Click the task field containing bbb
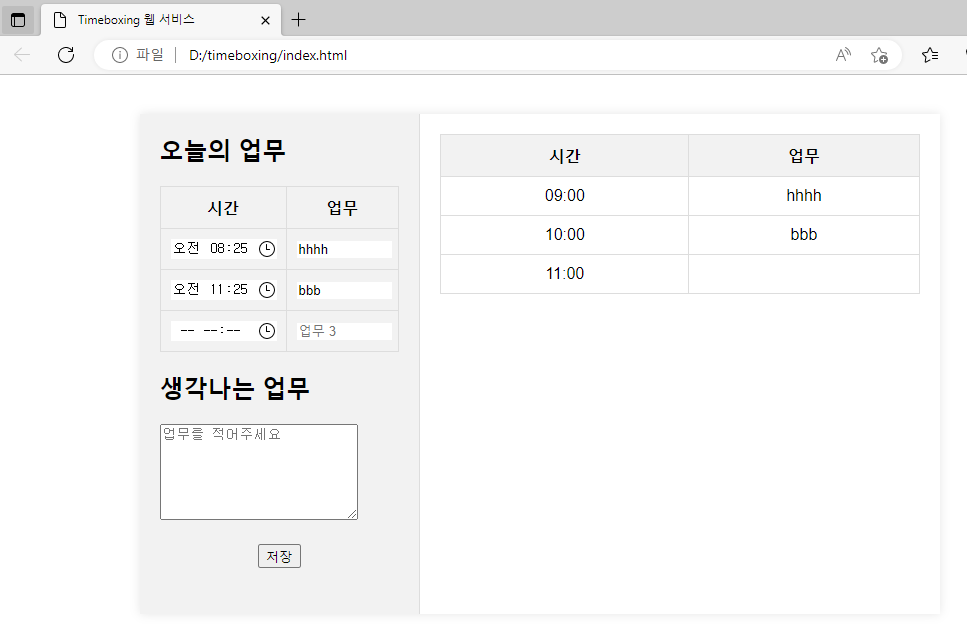 [344, 290]
